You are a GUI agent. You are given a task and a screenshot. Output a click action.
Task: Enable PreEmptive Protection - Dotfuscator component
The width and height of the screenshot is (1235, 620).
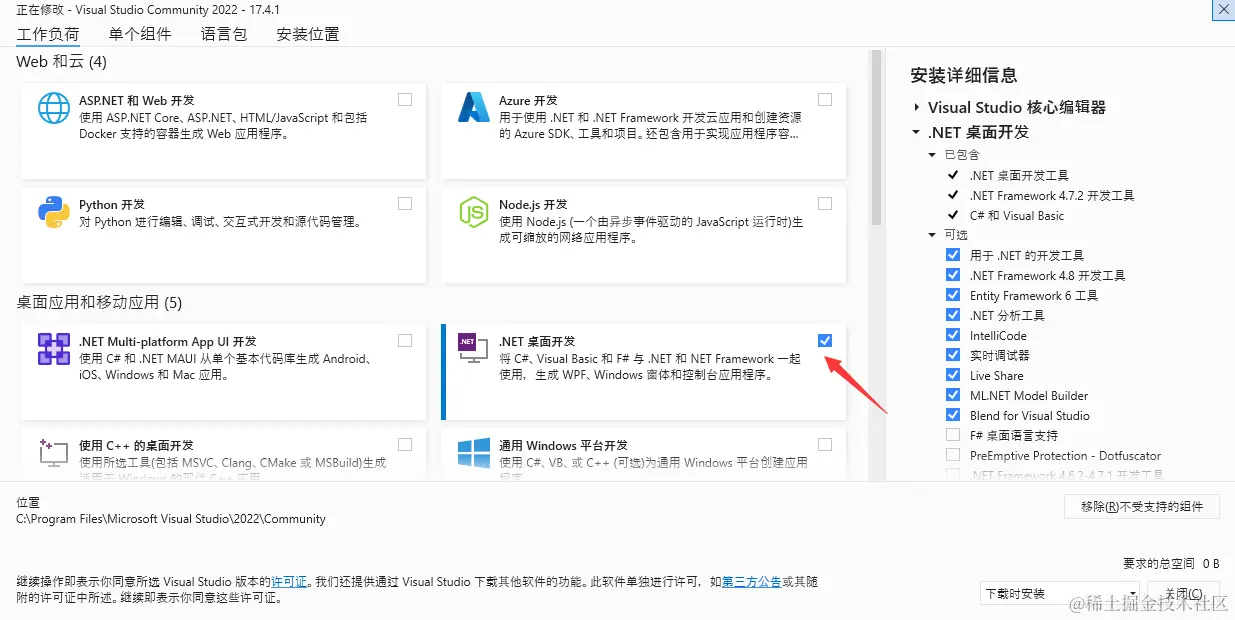953,455
